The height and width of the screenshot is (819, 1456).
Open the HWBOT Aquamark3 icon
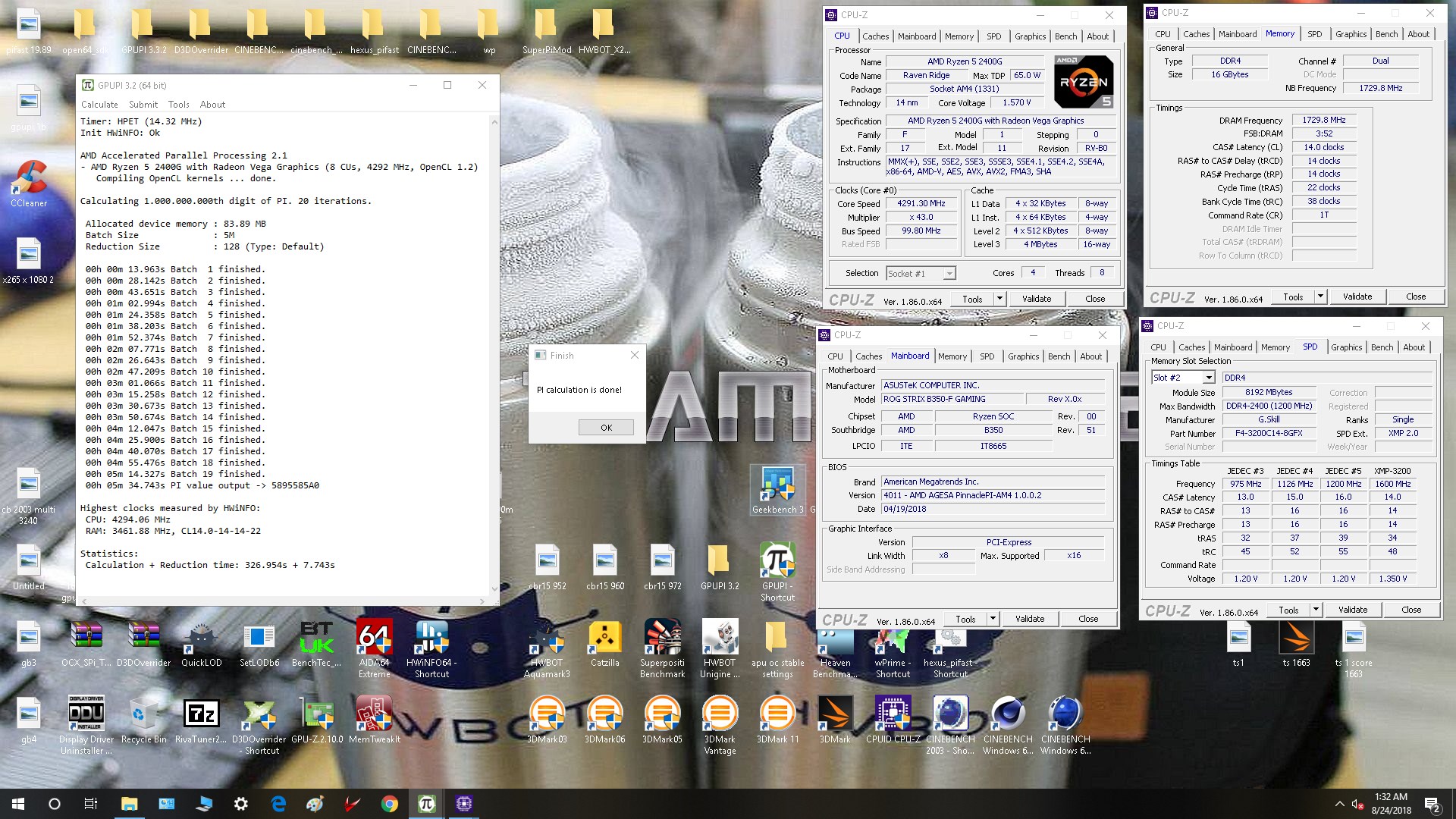[547, 648]
